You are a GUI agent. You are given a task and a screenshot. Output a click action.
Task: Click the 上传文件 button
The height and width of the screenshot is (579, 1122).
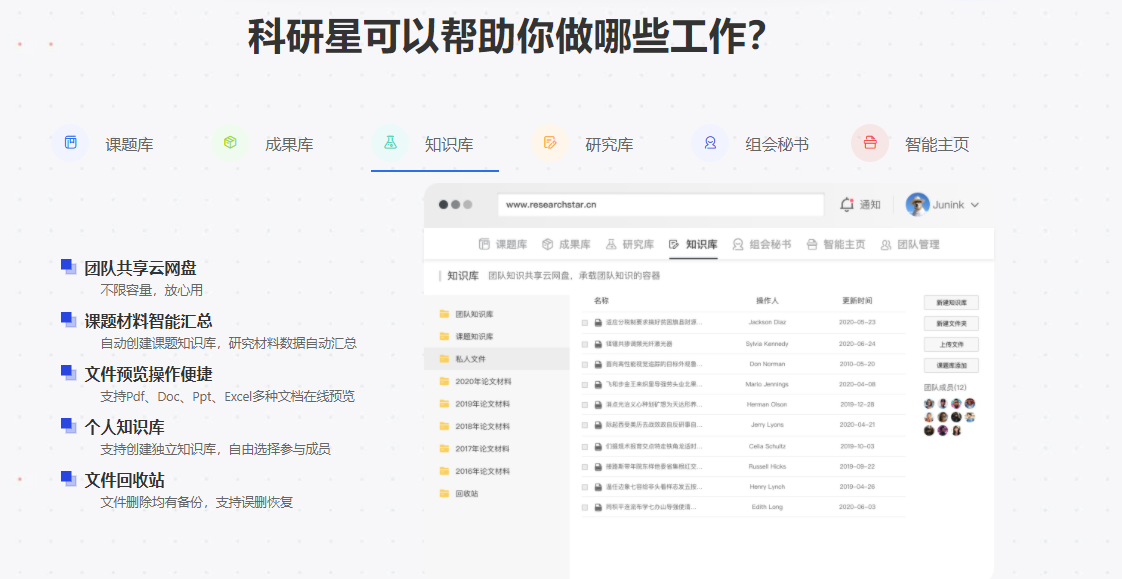(x=951, y=345)
